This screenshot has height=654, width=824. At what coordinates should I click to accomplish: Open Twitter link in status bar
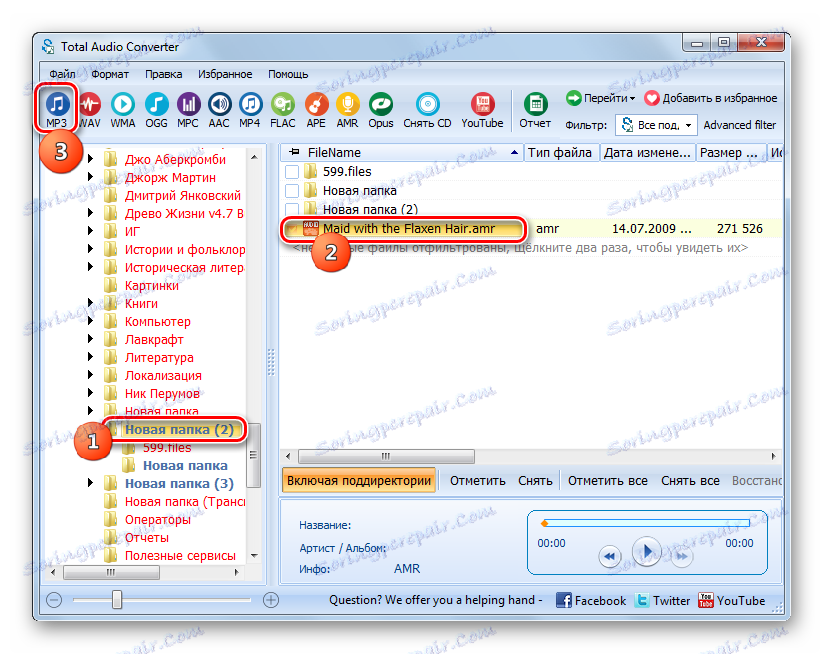click(662, 600)
